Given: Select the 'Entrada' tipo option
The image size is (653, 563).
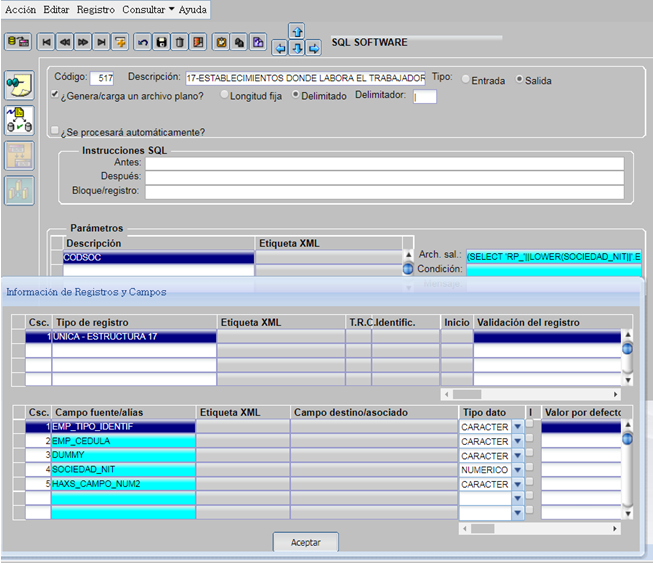Looking at the screenshot, I should [x=466, y=80].
